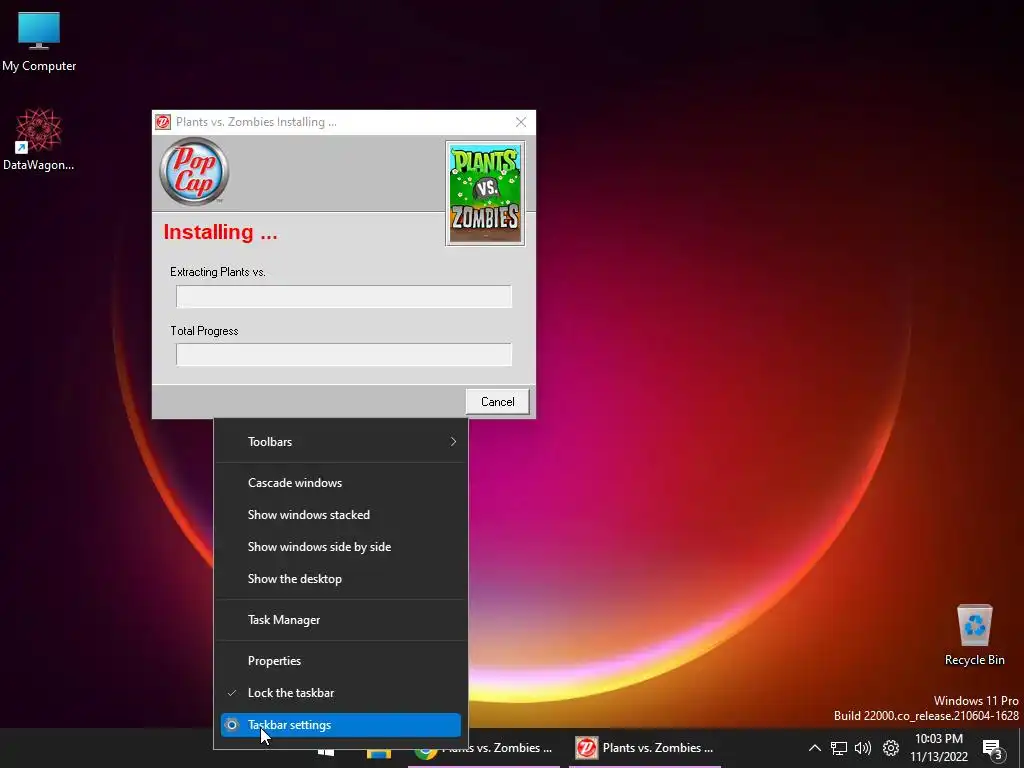Cancel the Plants vs. Zombies installation
This screenshot has width=1024, height=768.
coord(498,402)
